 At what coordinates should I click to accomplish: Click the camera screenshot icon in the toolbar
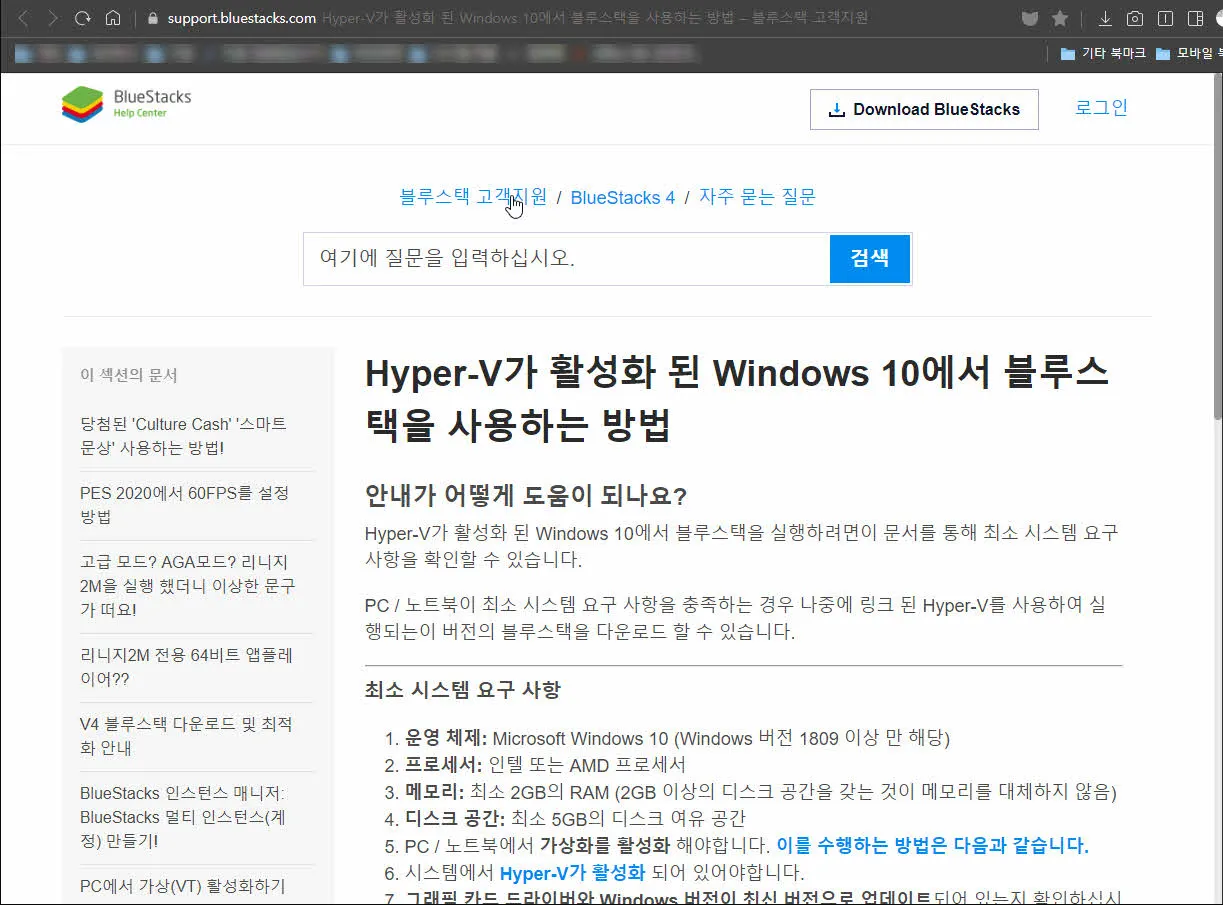pyautogui.click(x=1134, y=17)
